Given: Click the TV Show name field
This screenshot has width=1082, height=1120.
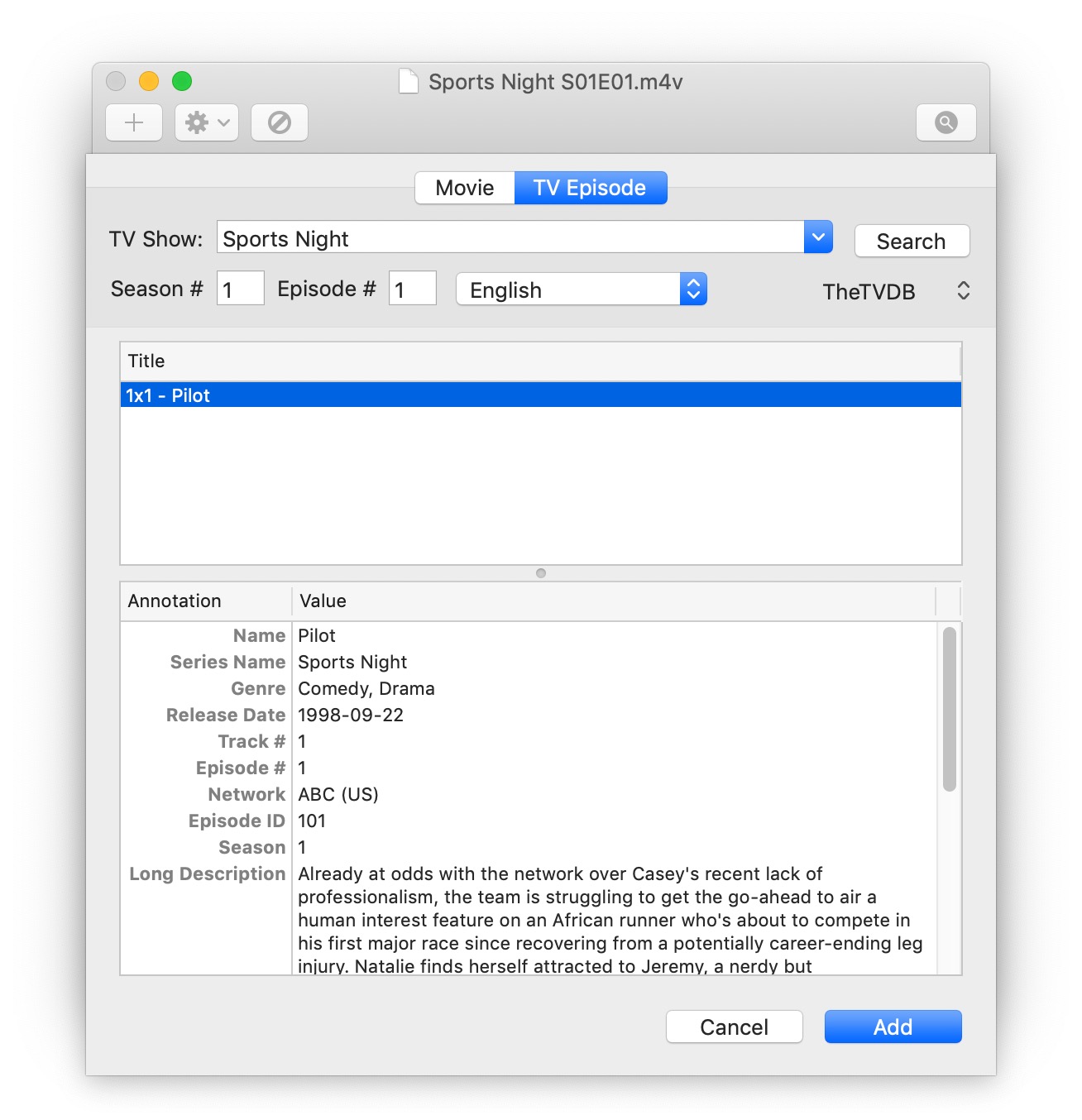Looking at the screenshot, I should pyautogui.click(x=510, y=237).
